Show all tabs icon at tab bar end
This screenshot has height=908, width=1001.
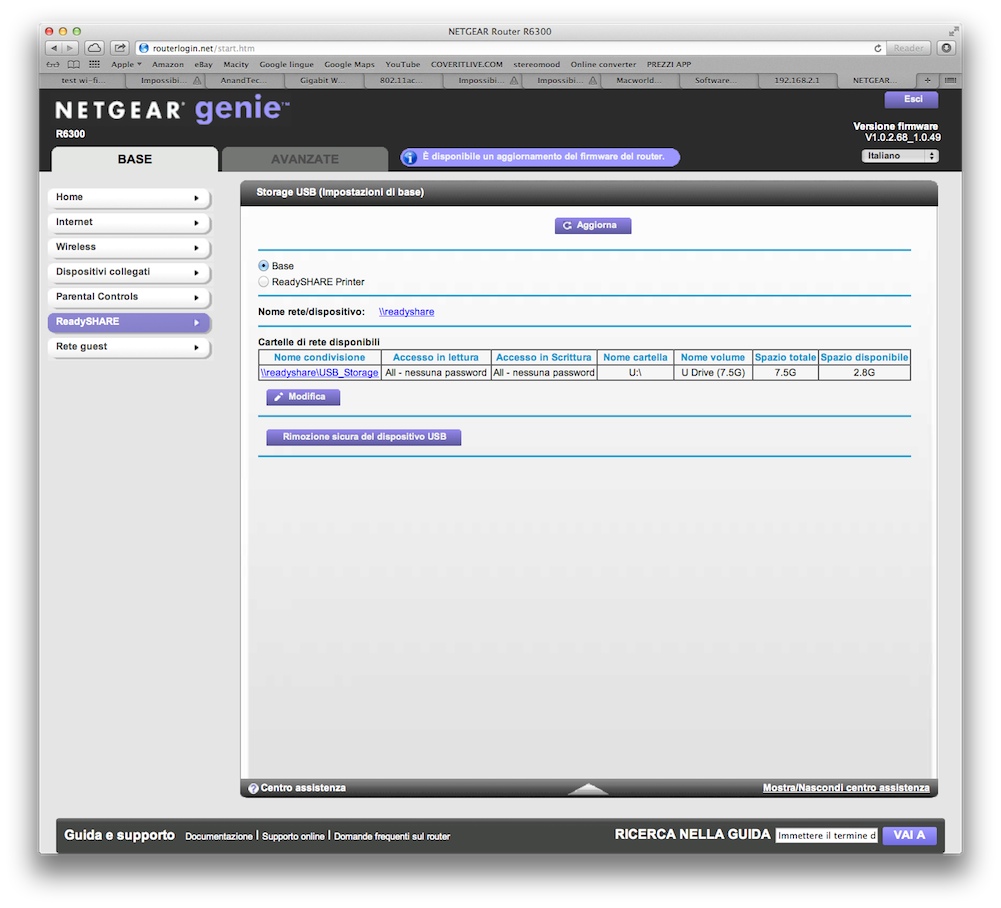[950, 80]
